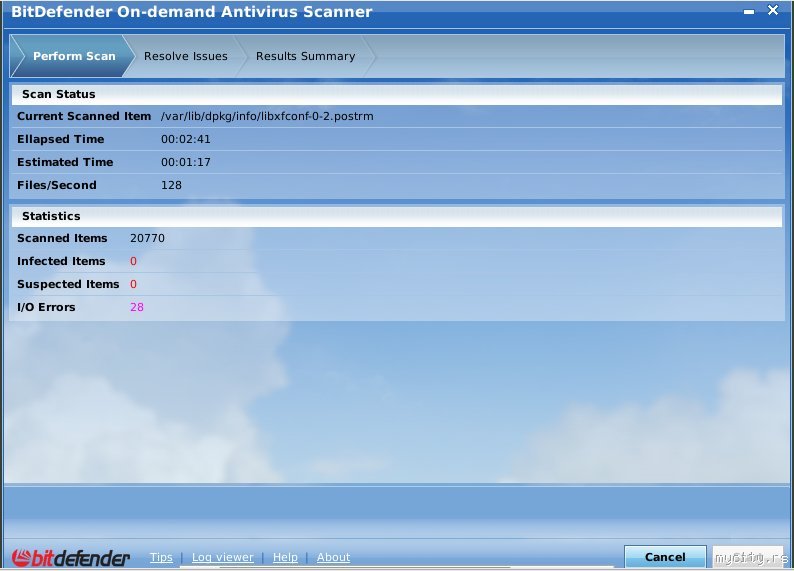Close the Antivirus Scanner window
This screenshot has height=571, width=794.
pos(773,10)
